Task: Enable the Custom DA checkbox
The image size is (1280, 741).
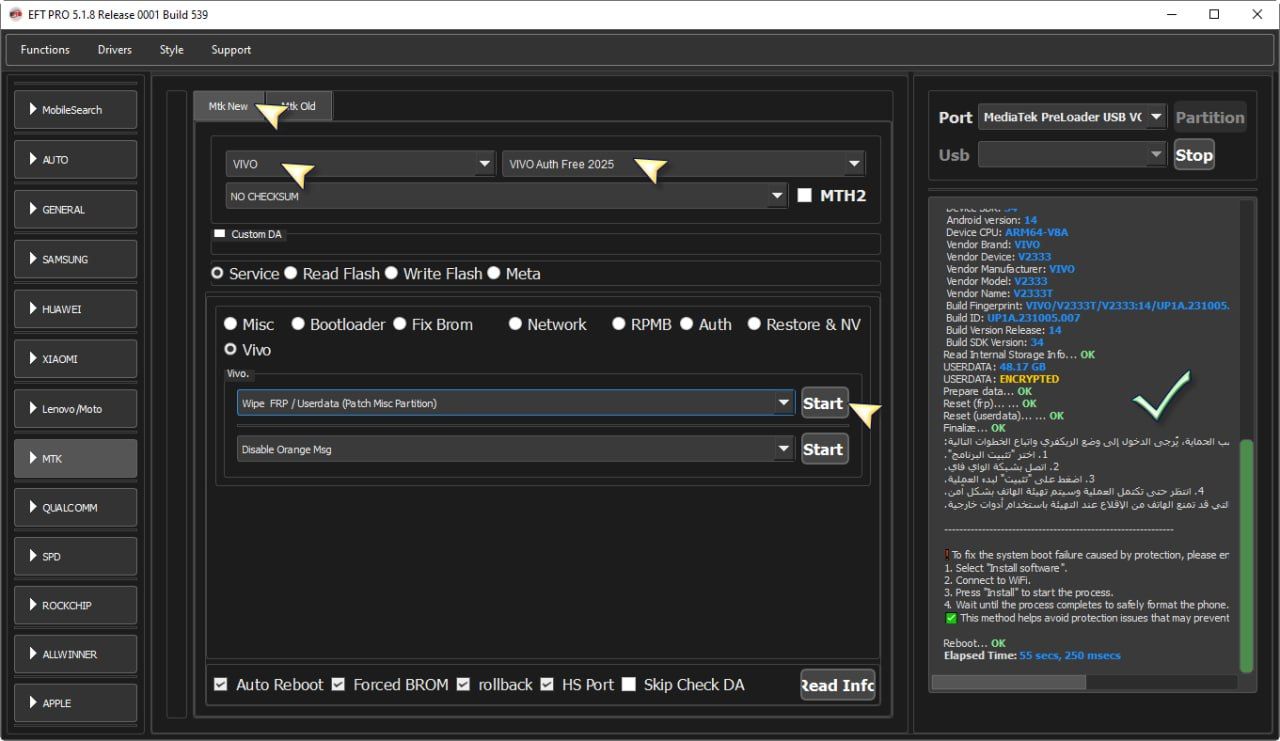Action: 220,233
